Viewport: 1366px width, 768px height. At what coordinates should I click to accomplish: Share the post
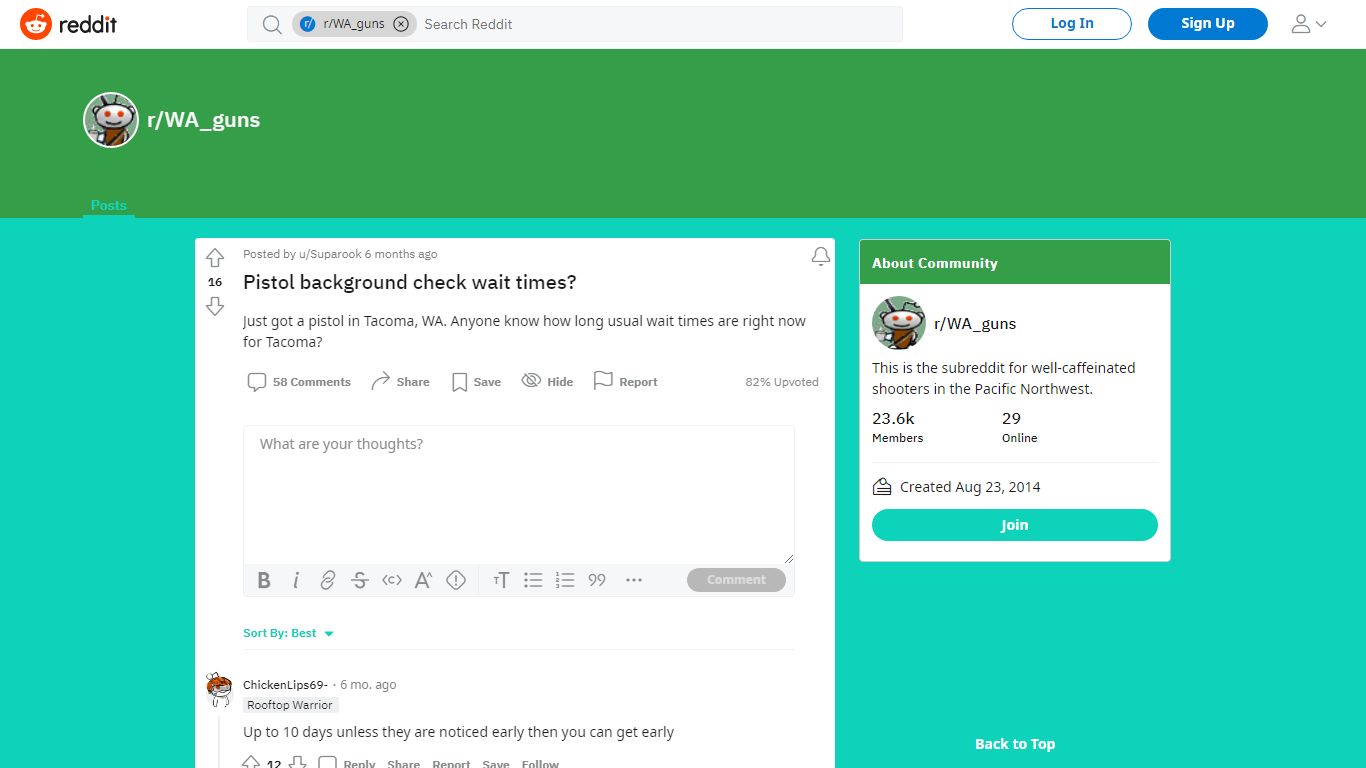pos(400,382)
